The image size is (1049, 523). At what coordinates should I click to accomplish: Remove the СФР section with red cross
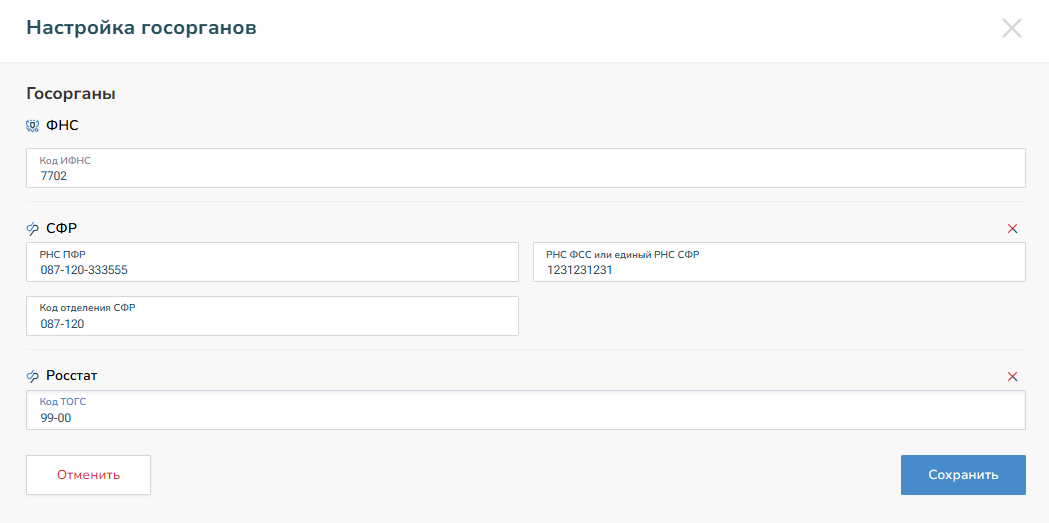coord(1012,229)
